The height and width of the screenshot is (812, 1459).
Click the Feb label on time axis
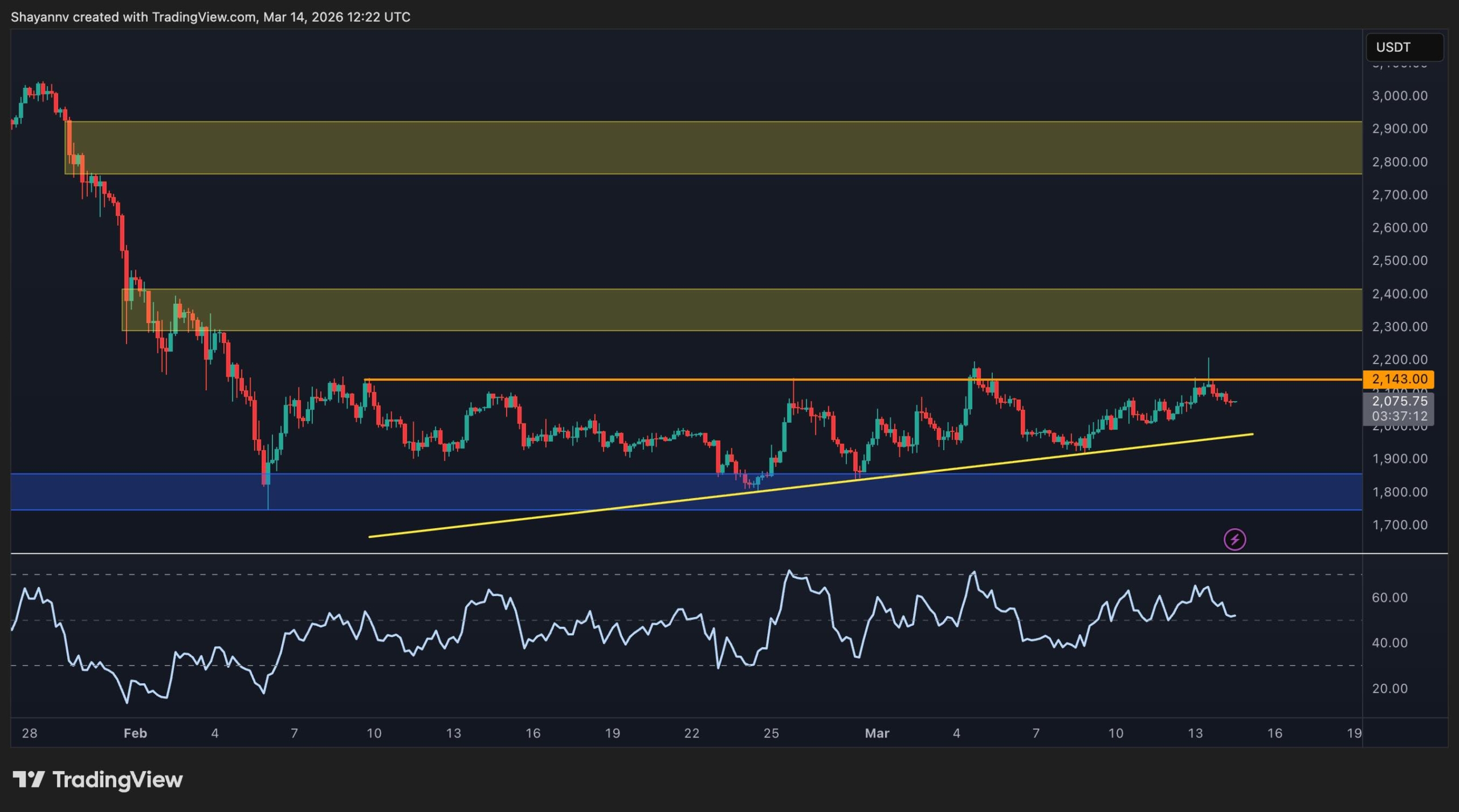135,733
